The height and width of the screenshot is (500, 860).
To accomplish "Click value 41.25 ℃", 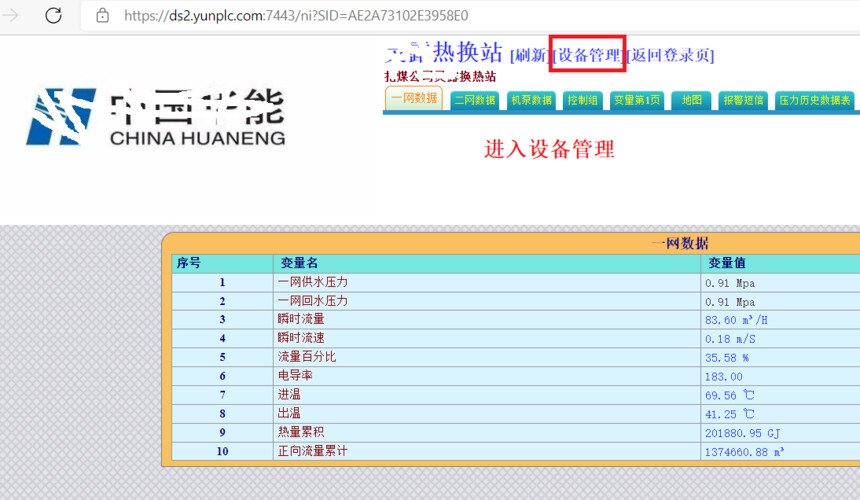I will [x=730, y=414].
